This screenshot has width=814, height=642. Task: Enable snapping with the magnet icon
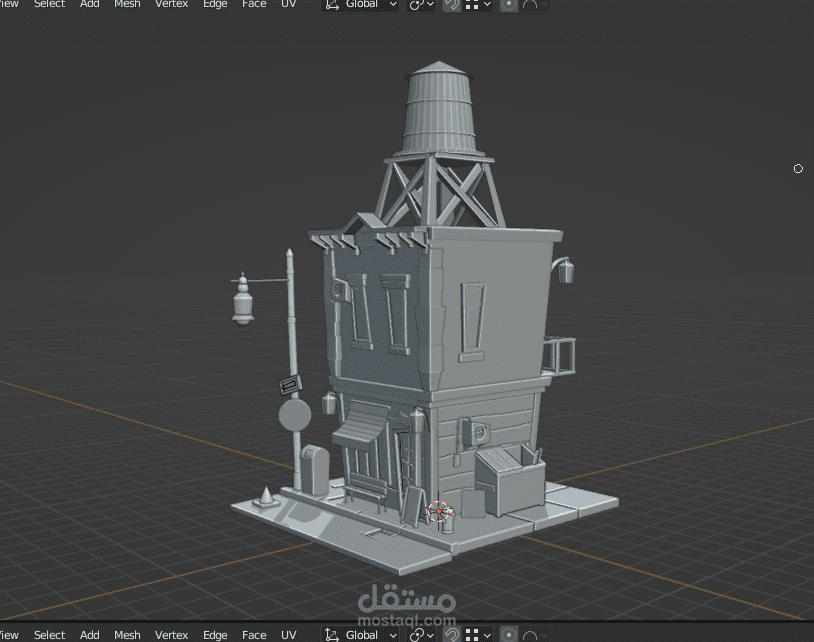[452, 5]
